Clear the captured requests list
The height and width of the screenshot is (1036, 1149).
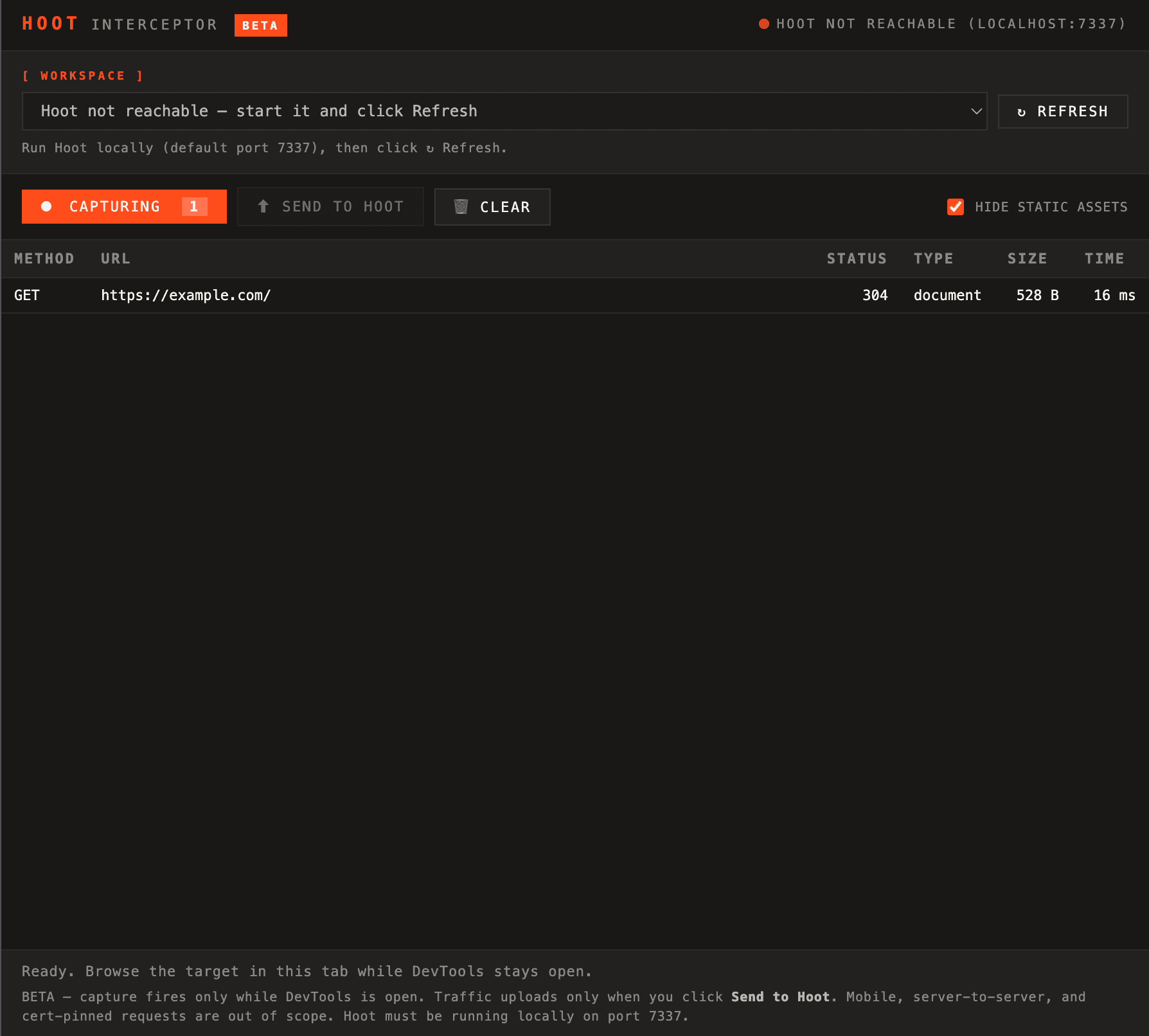tap(492, 207)
